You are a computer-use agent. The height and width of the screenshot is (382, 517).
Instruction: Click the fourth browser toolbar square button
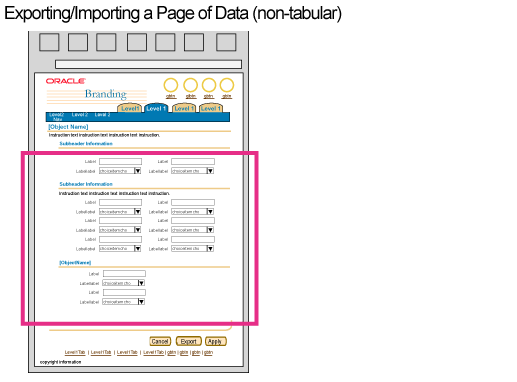click(137, 42)
